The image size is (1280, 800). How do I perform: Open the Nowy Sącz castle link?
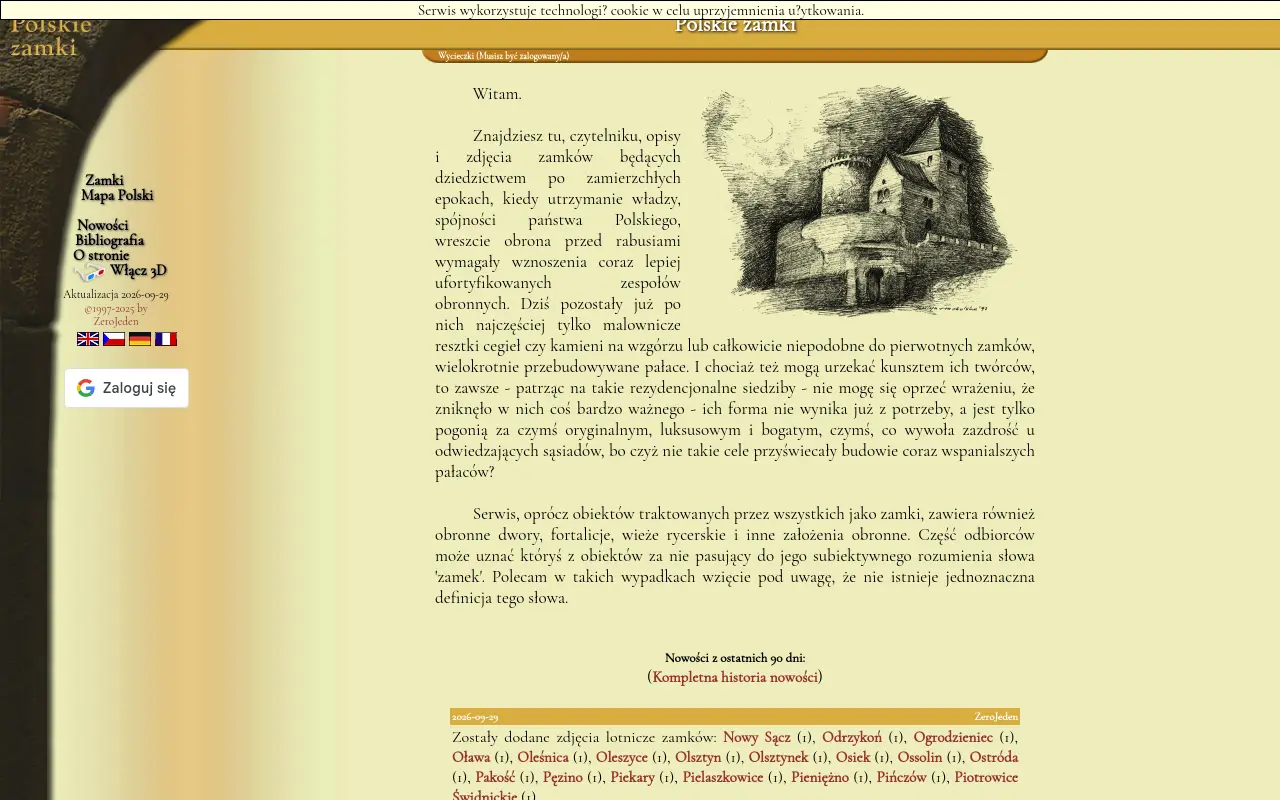pyautogui.click(x=757, y=737)
